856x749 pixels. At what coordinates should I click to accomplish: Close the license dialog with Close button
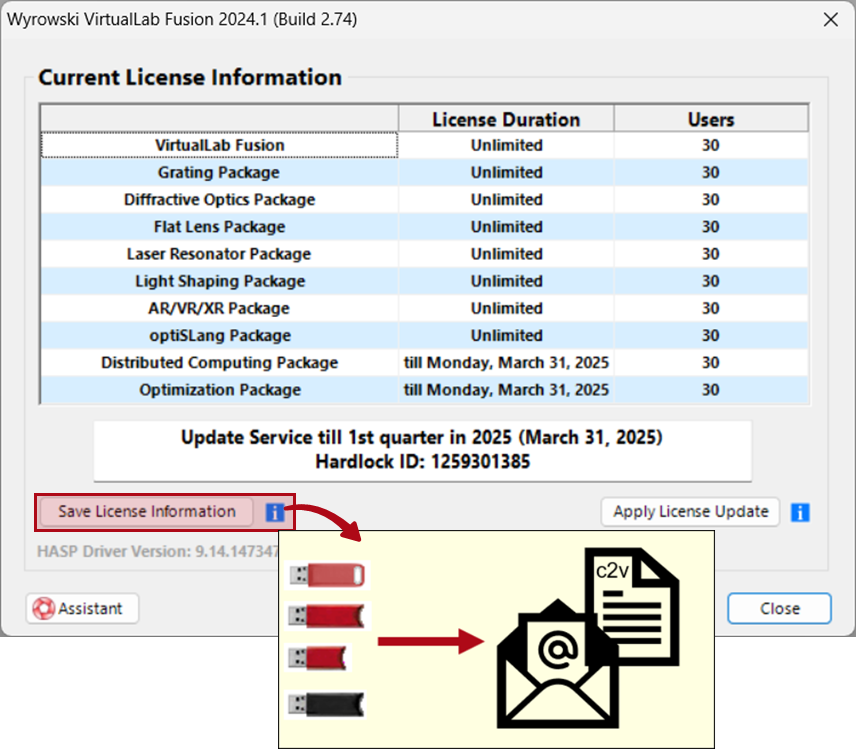(780, 608)
